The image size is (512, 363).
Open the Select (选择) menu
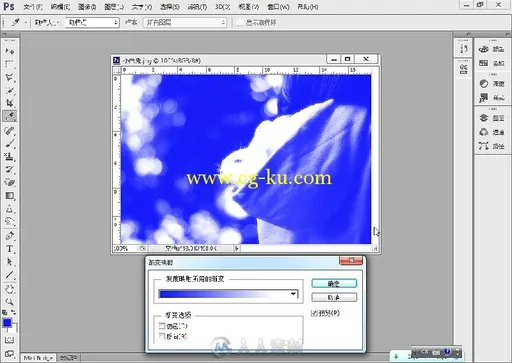(x=170, y=7)
